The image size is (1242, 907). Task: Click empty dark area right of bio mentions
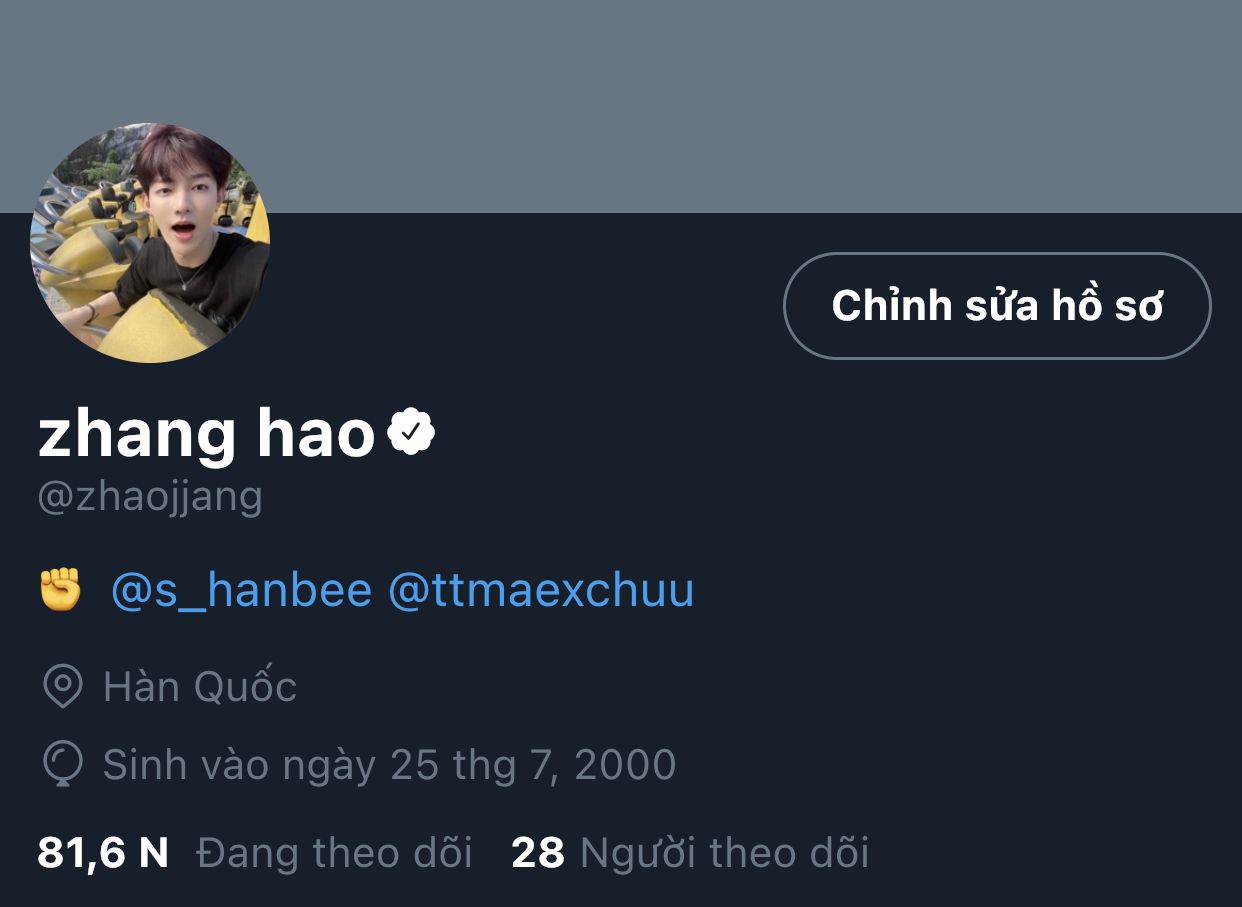(x=960, y=590)
